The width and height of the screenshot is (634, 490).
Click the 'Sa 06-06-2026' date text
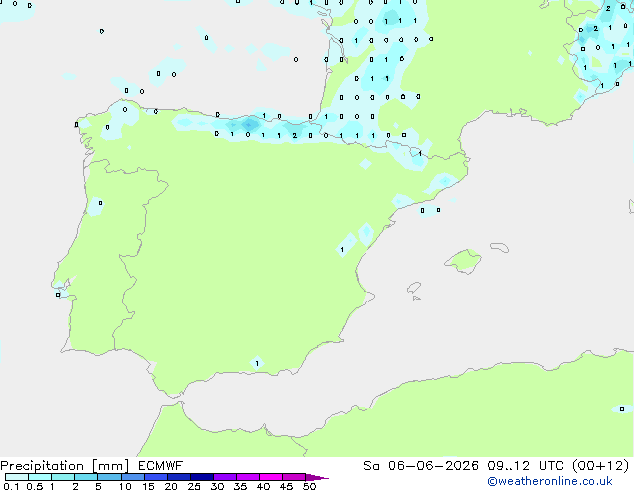click(x=421, y=466)
